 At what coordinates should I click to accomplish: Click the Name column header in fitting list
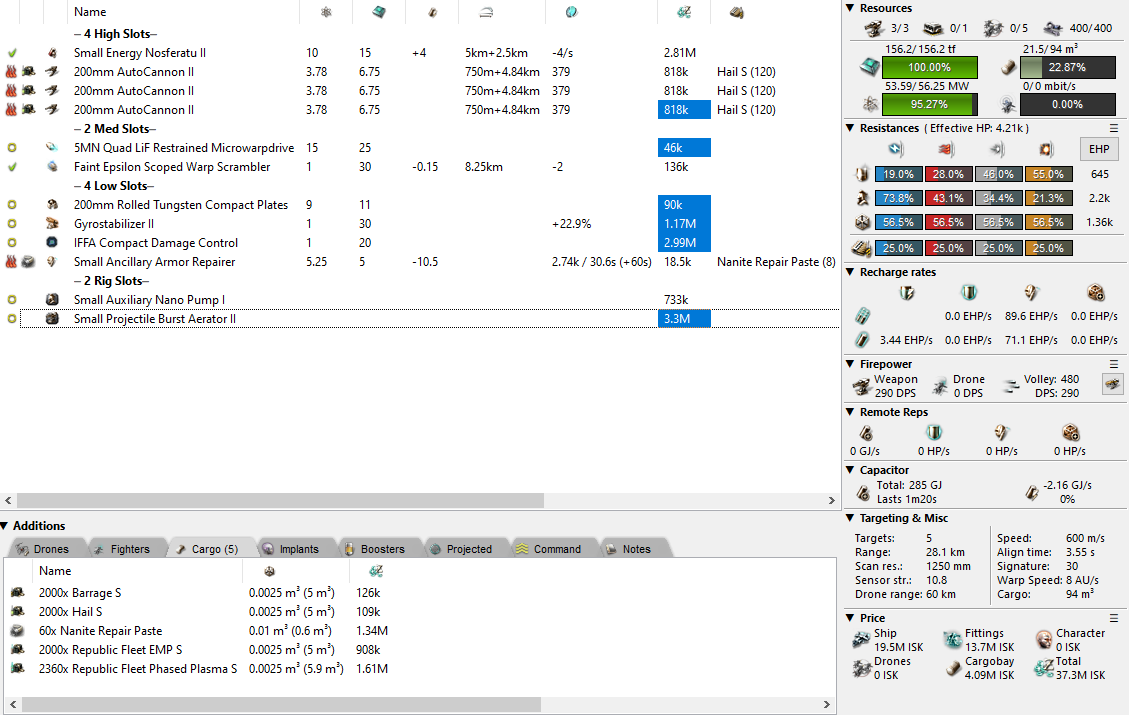click(90, 12)
